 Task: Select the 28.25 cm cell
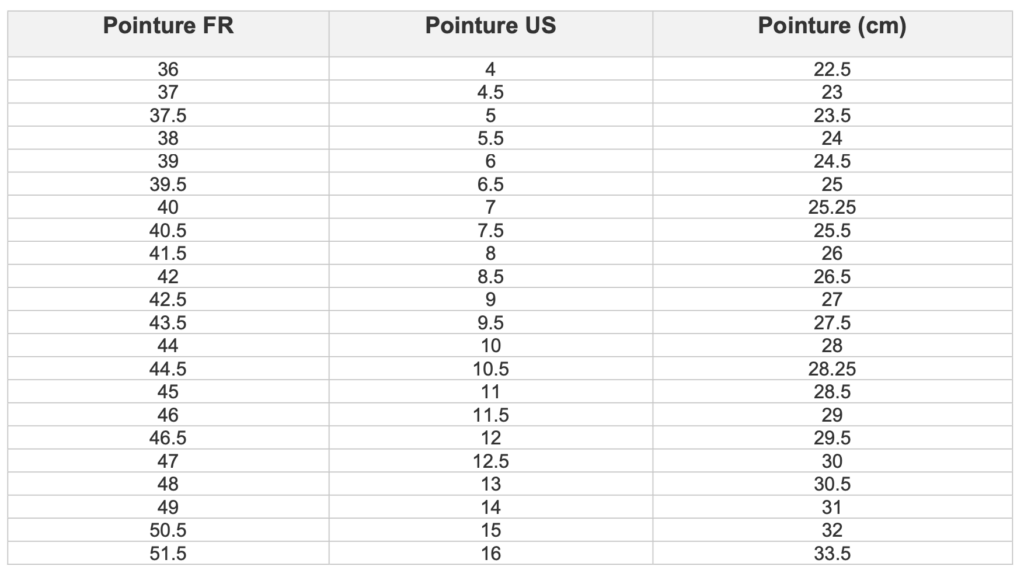tap(832, 369)
